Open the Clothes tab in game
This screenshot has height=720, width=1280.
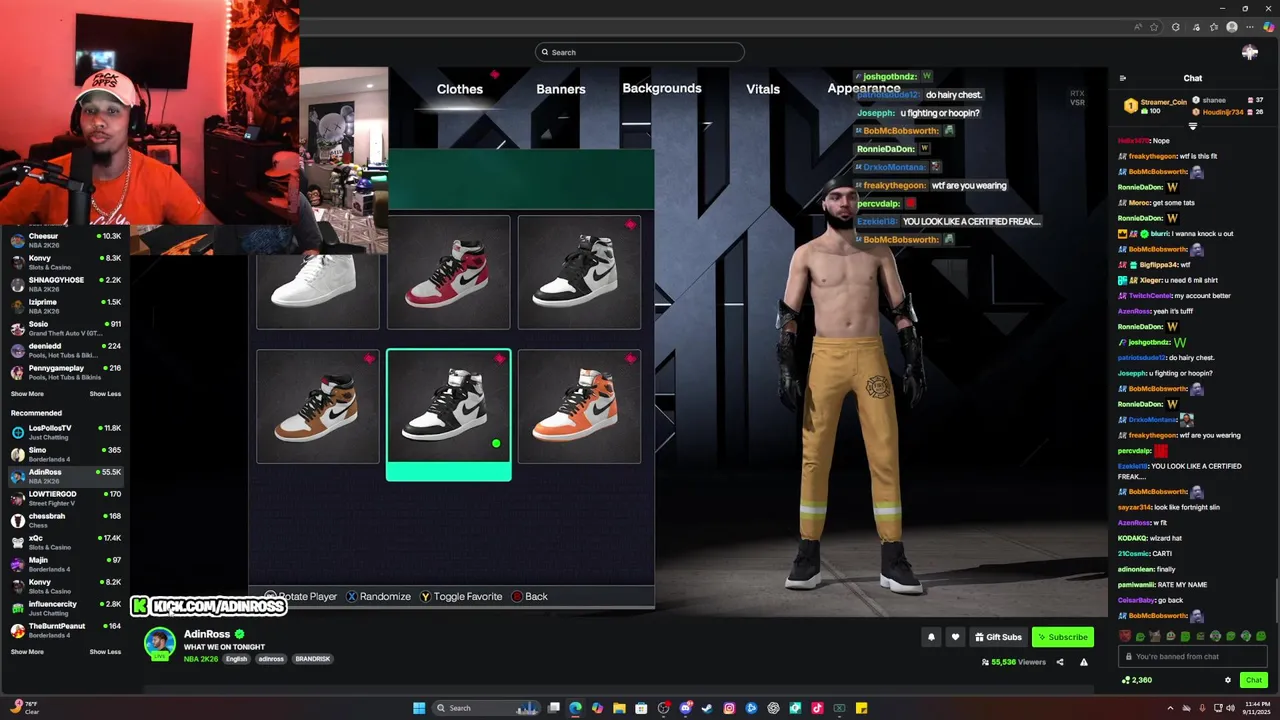[x=460, y=89]
